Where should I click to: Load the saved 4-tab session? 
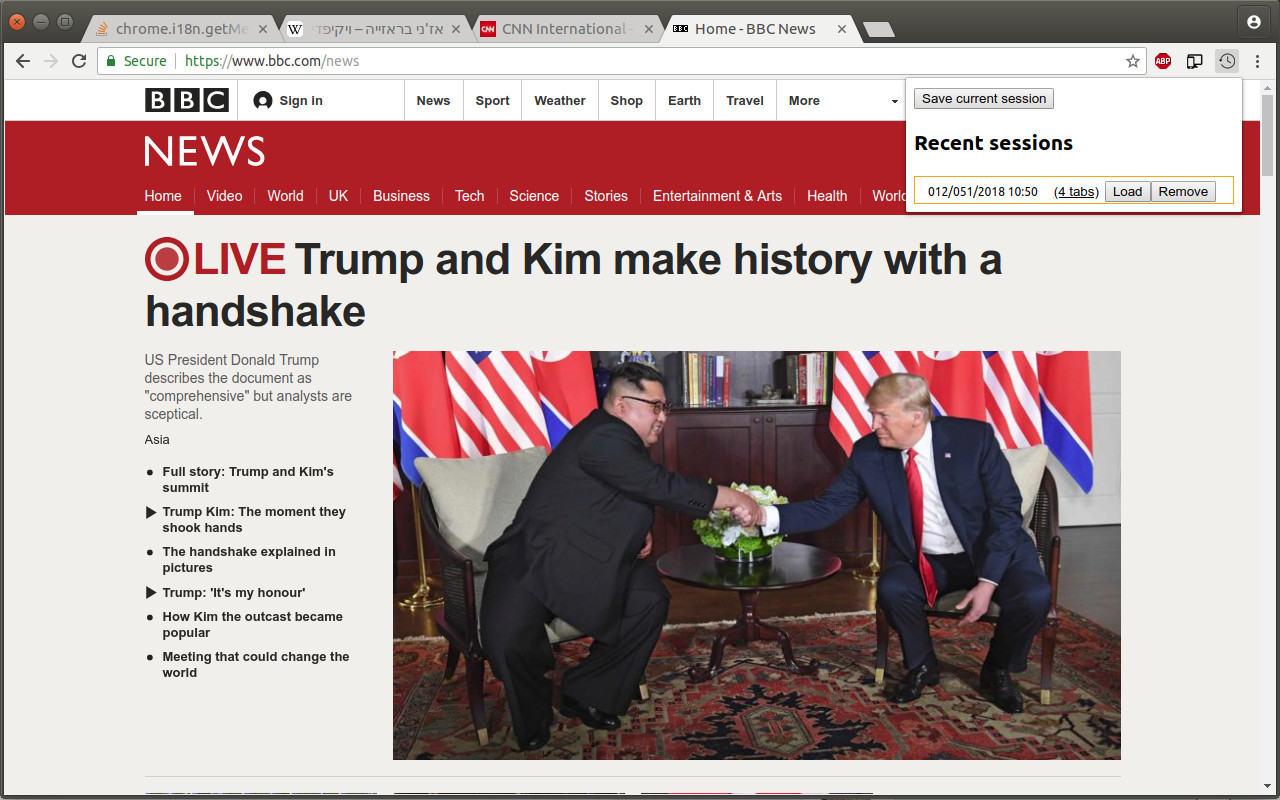point(1127,192)
